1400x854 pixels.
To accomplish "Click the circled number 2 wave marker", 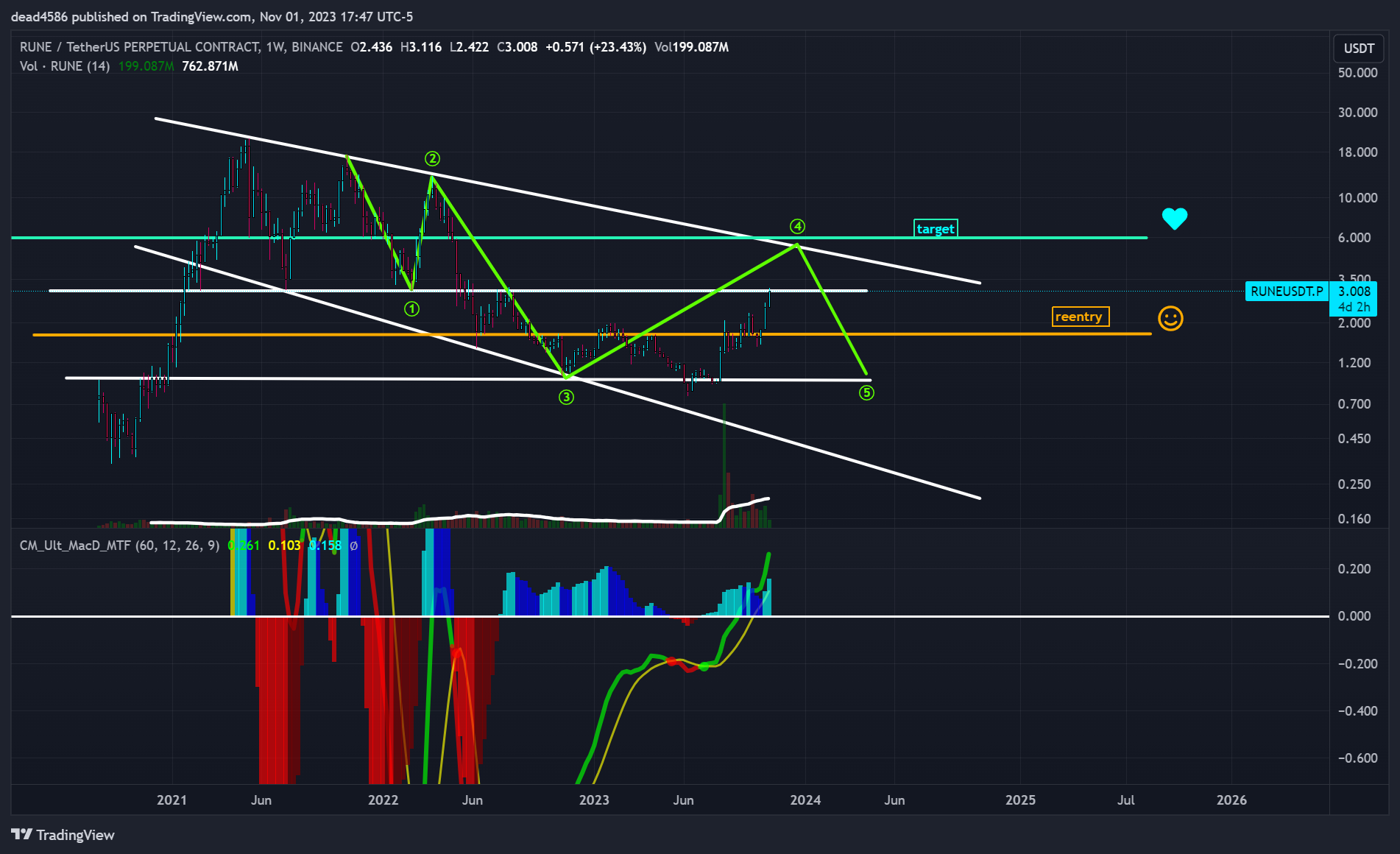I will point(432,158).
